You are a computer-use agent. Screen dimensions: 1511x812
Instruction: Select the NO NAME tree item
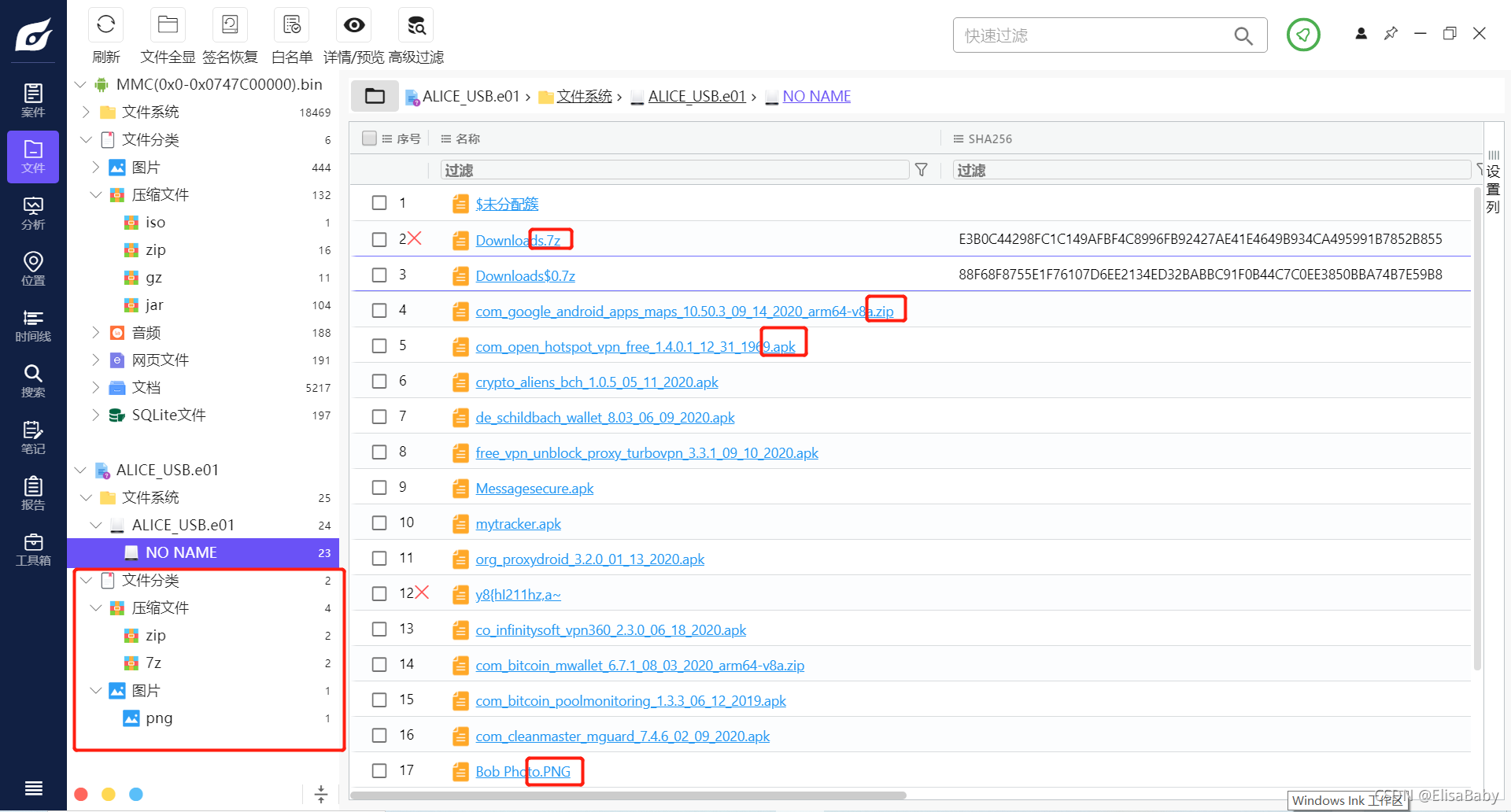(203, 552)
